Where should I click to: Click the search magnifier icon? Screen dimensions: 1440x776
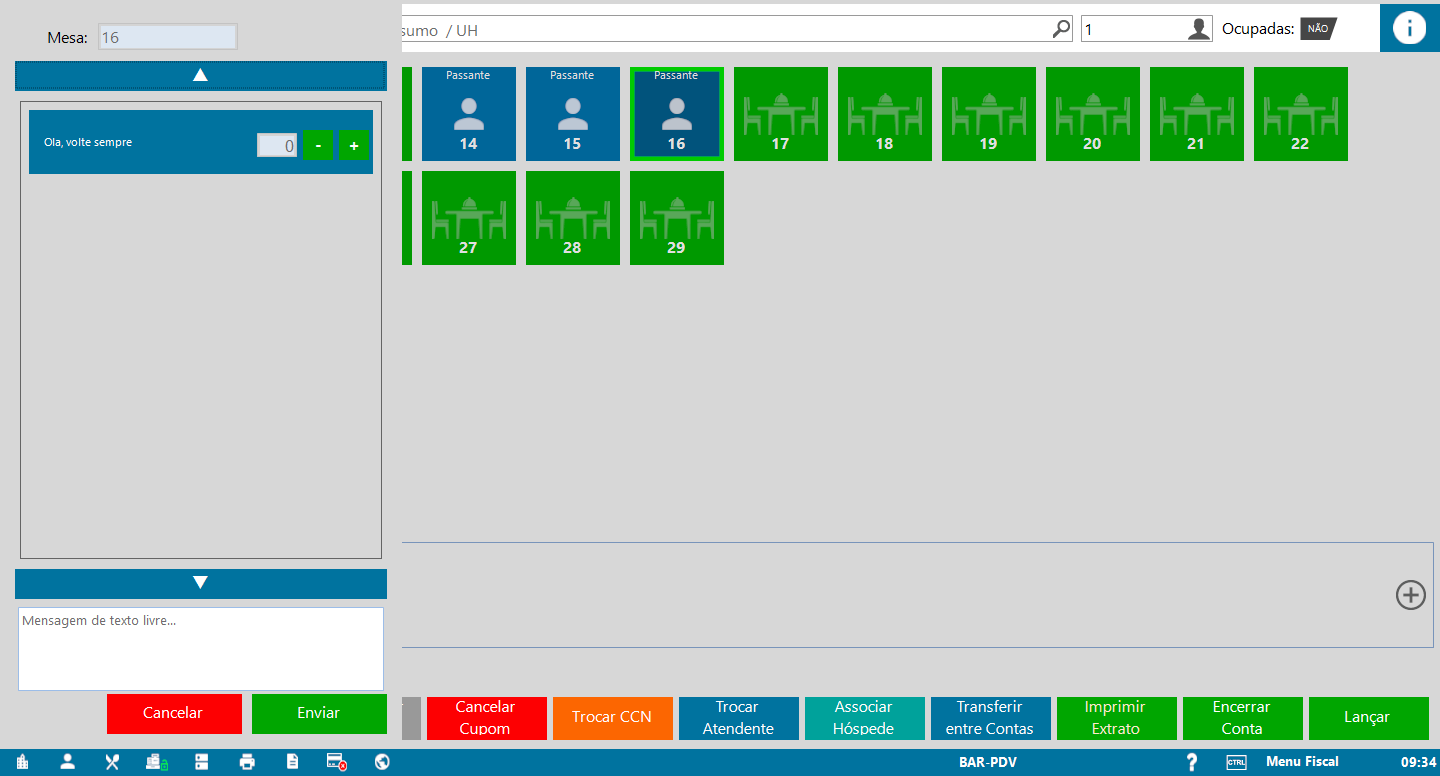click(x=1061, y=29)
